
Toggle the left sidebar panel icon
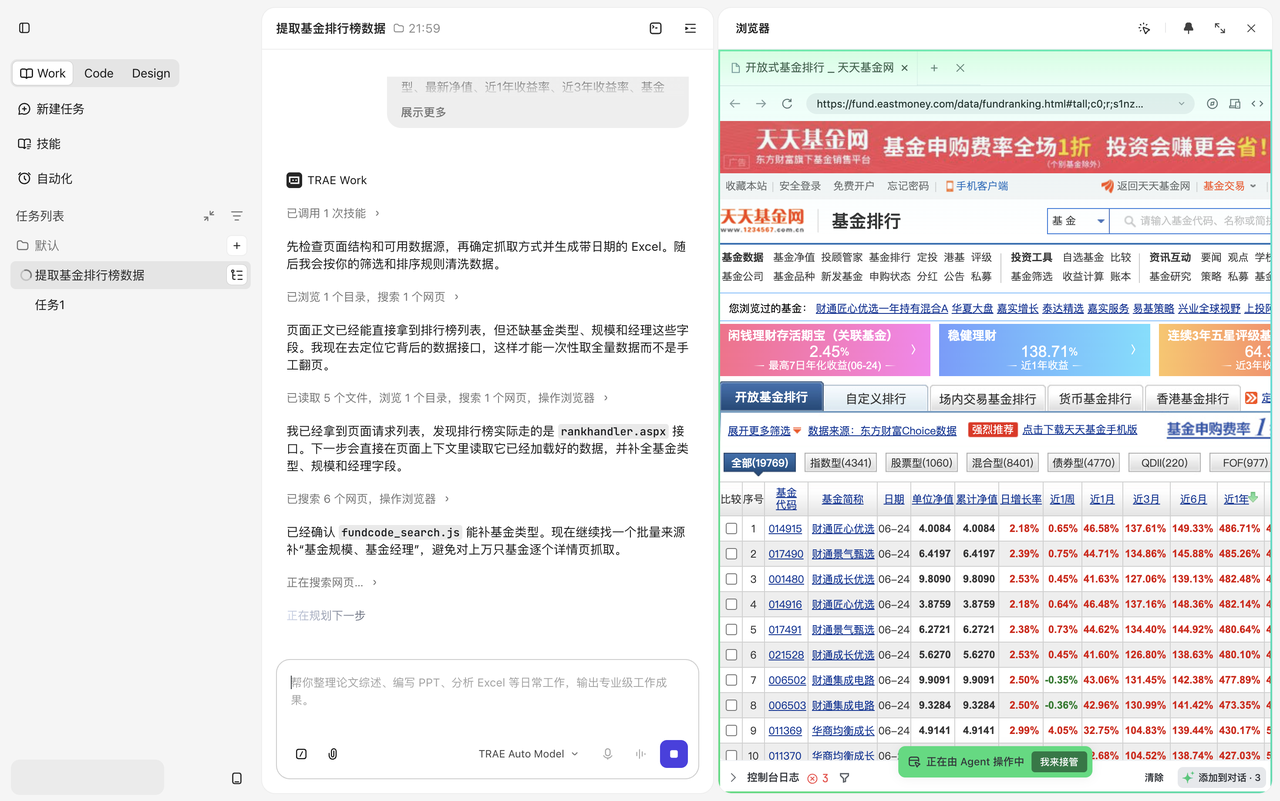pyautogui.click(x=25, y=28)
